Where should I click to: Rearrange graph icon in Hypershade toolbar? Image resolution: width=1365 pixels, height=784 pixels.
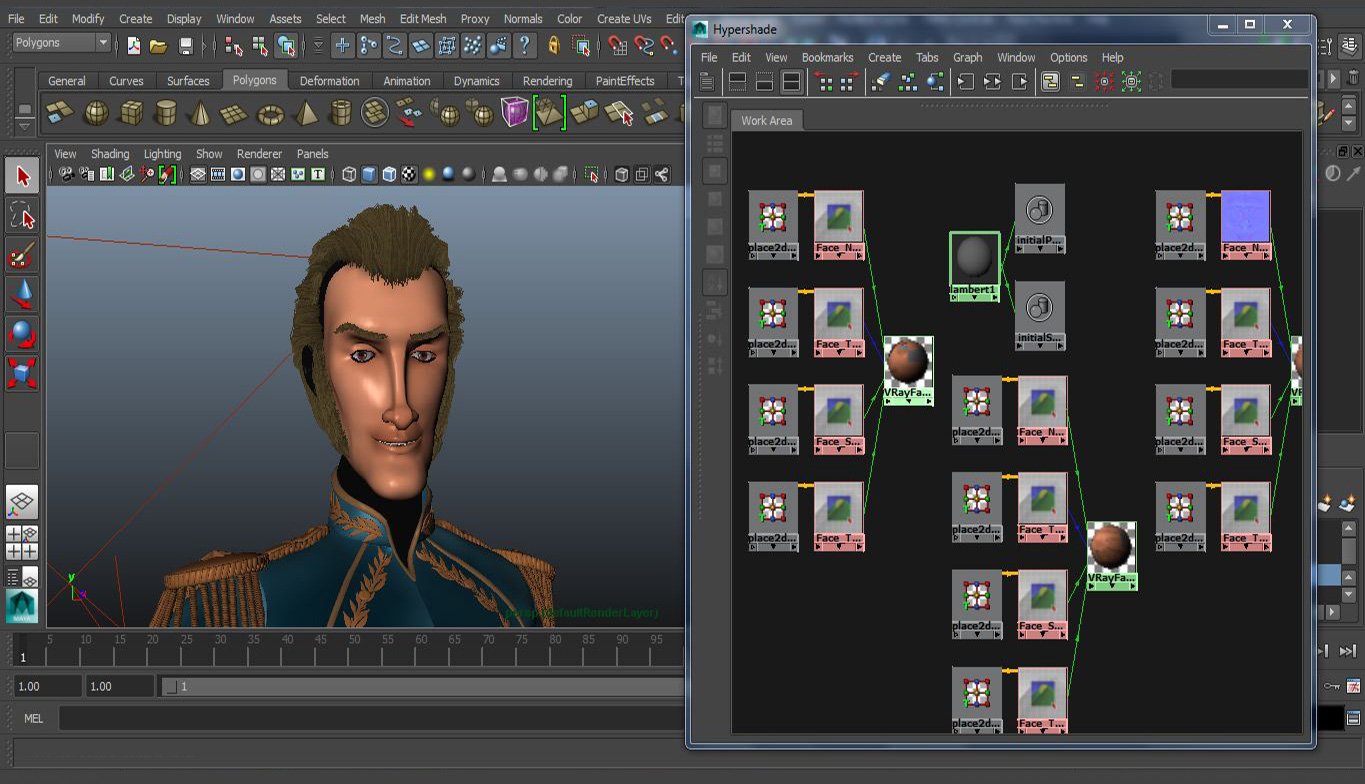(x=908, y=82)
